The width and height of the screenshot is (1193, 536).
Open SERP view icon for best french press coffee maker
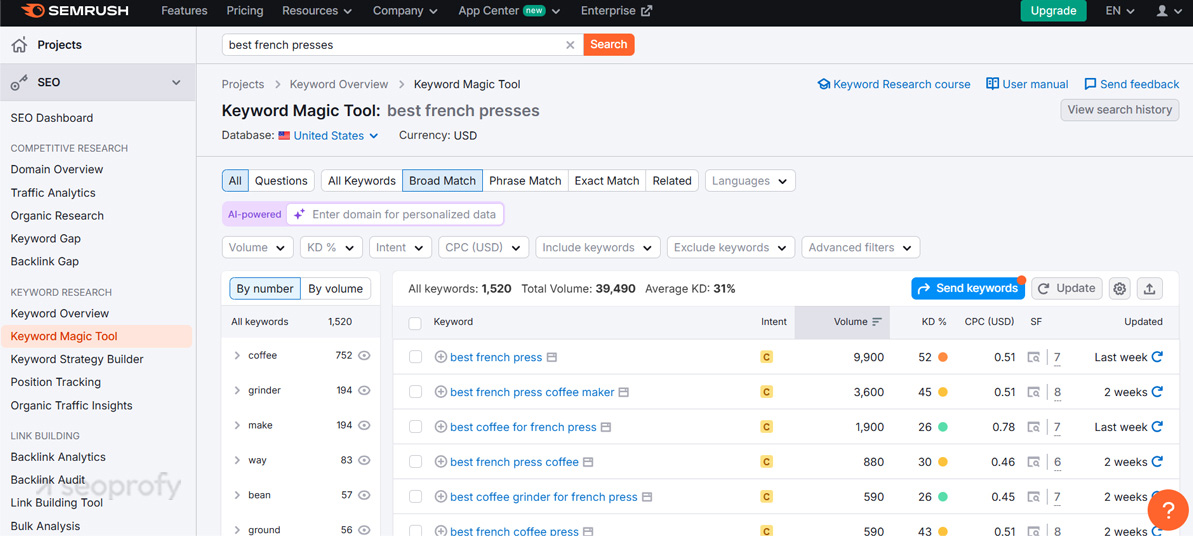click(x=1033, y=392)
